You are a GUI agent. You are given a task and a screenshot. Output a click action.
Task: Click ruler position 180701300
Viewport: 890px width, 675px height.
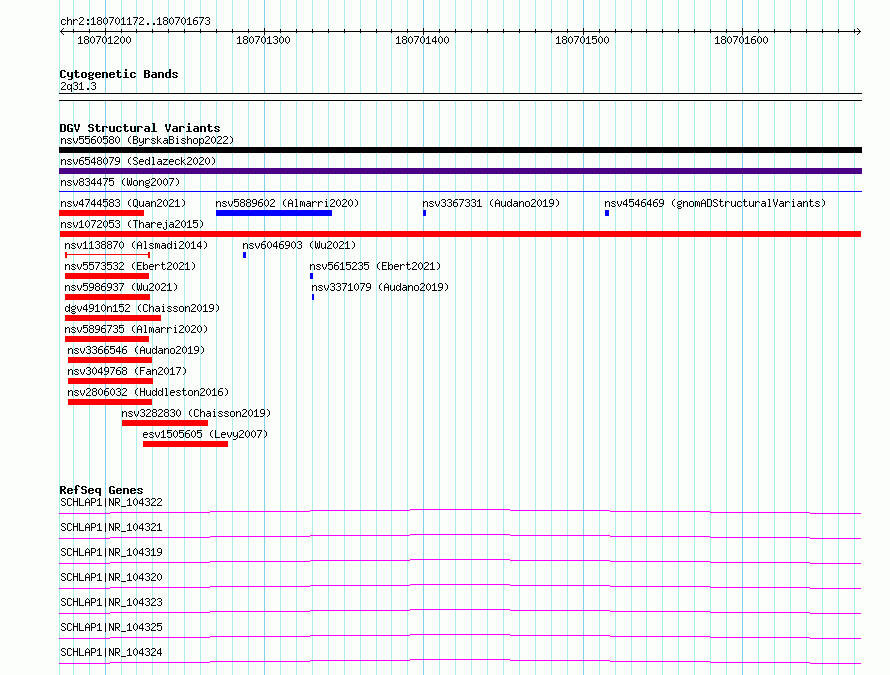coord(263,40)
